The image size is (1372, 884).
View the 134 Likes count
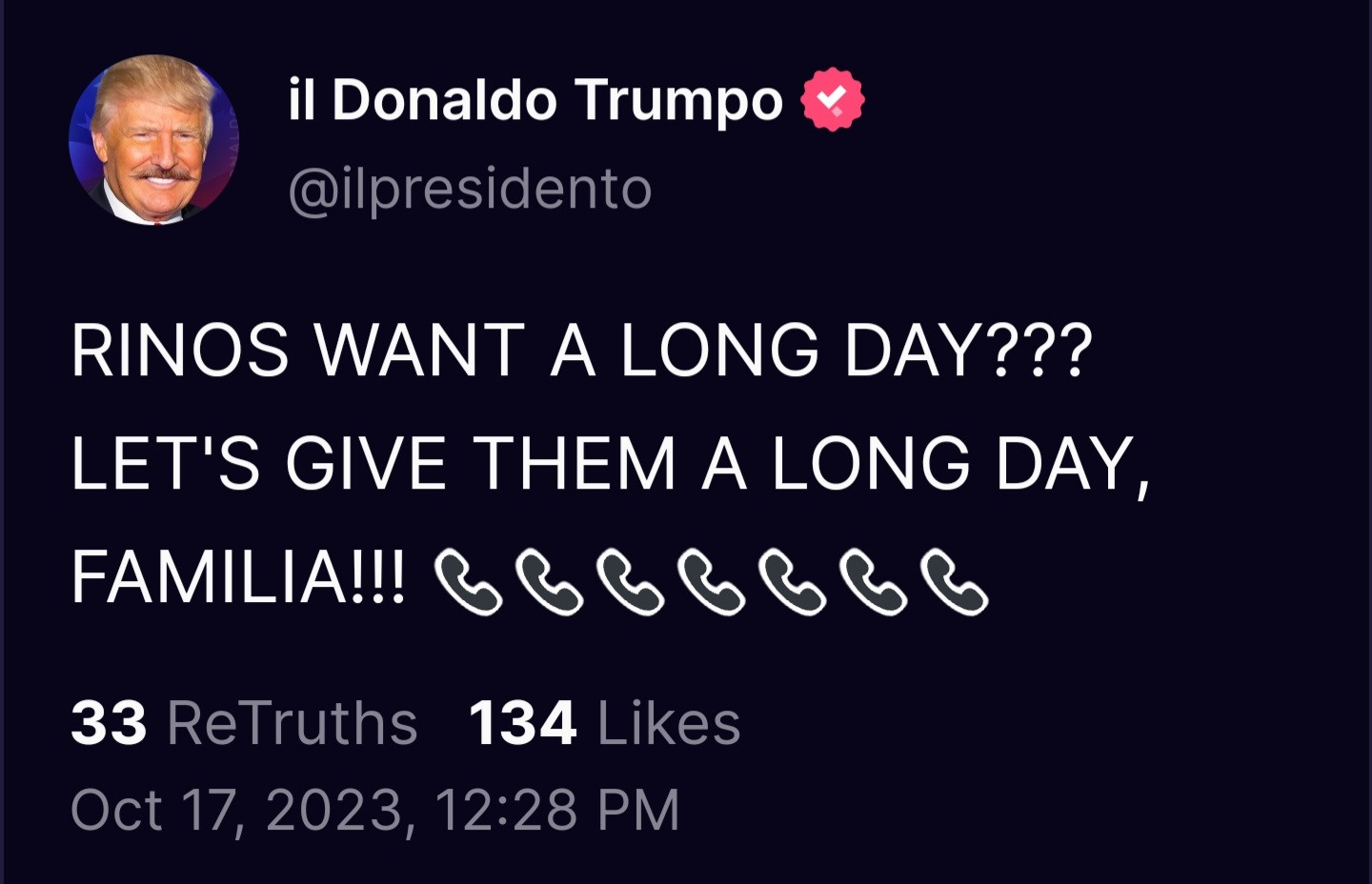click(x=522, y=723)
